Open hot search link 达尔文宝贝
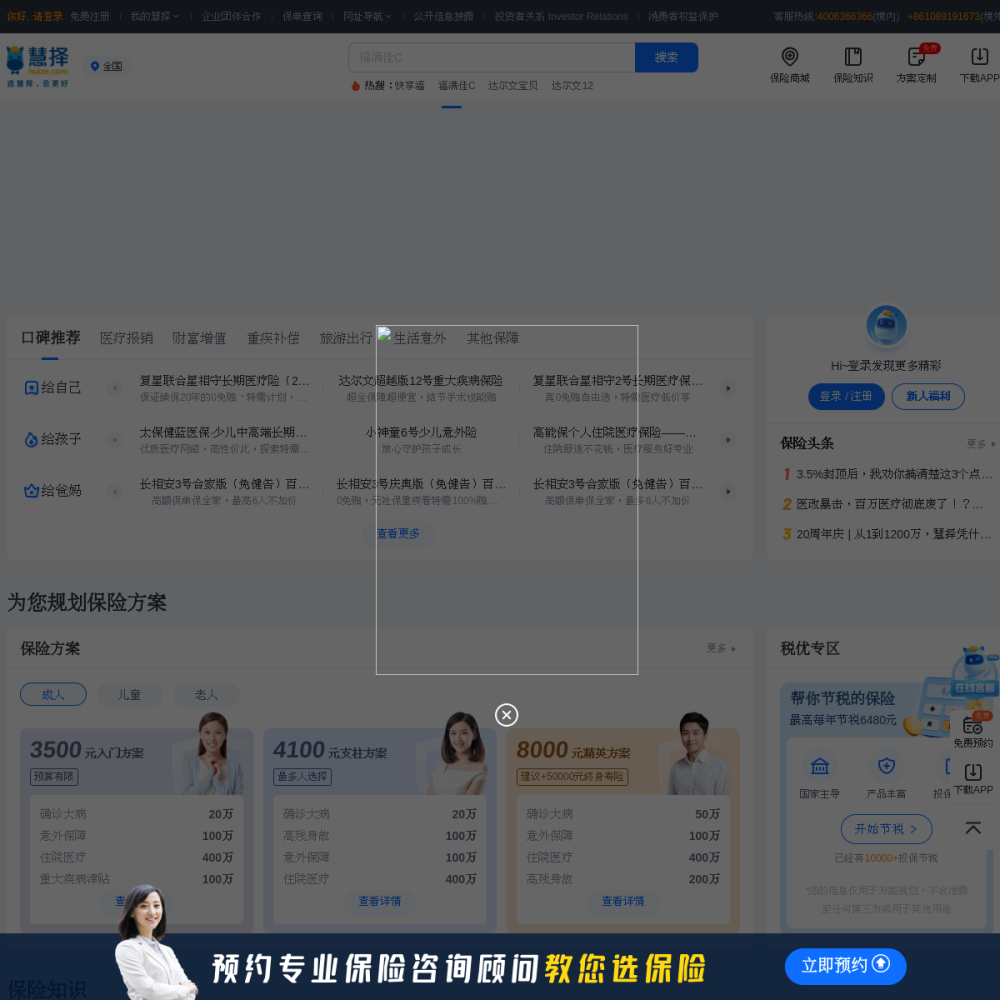The width and height of the screenshot is (1000, 1000). (512, 85)
